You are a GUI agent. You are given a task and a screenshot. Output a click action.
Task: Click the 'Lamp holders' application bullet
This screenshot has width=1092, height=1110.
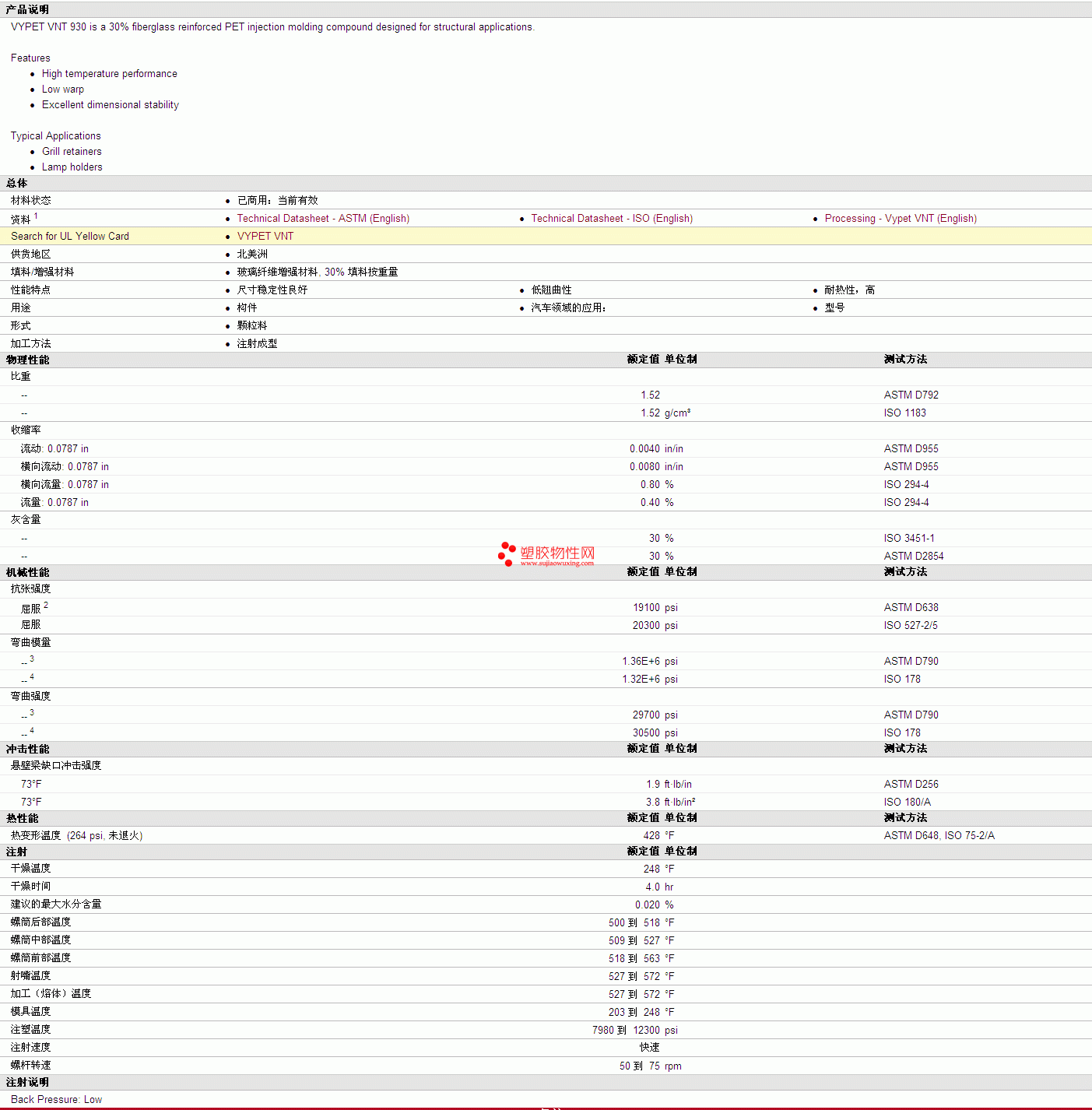coord(72,167)
